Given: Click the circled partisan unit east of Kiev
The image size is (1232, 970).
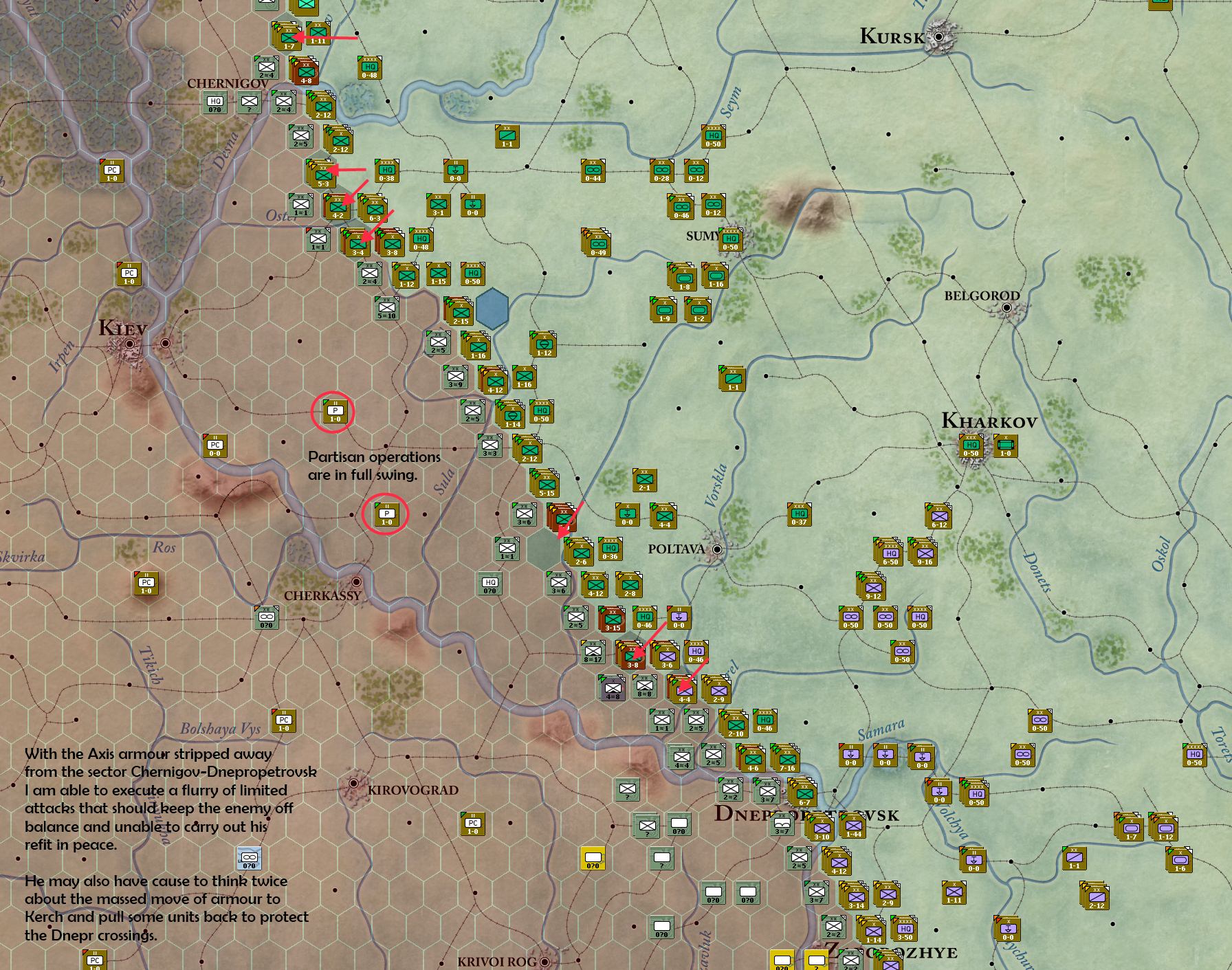Looking at the screenshot, I should [x=335, y=411].
